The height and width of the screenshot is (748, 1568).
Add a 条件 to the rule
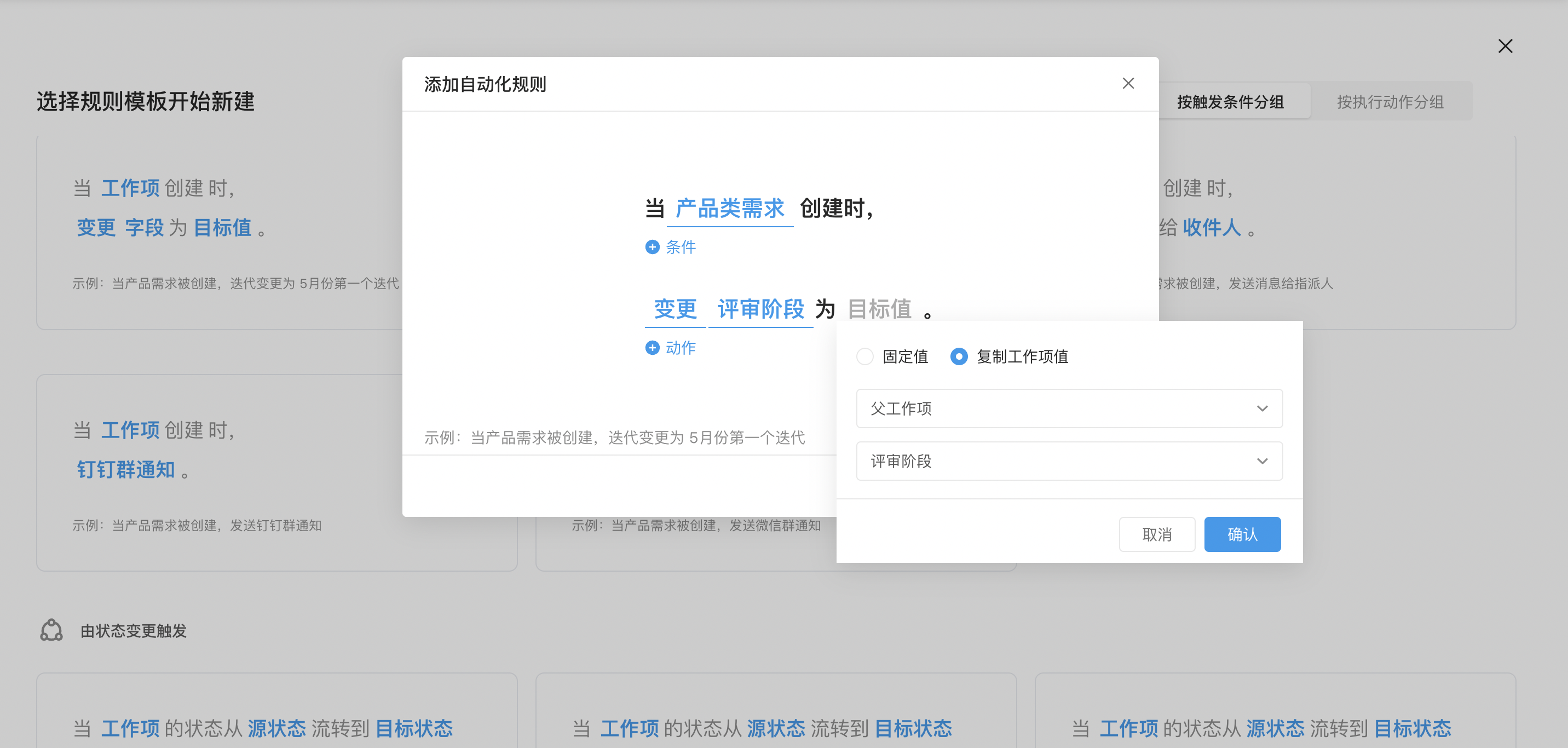click(670, 246)
